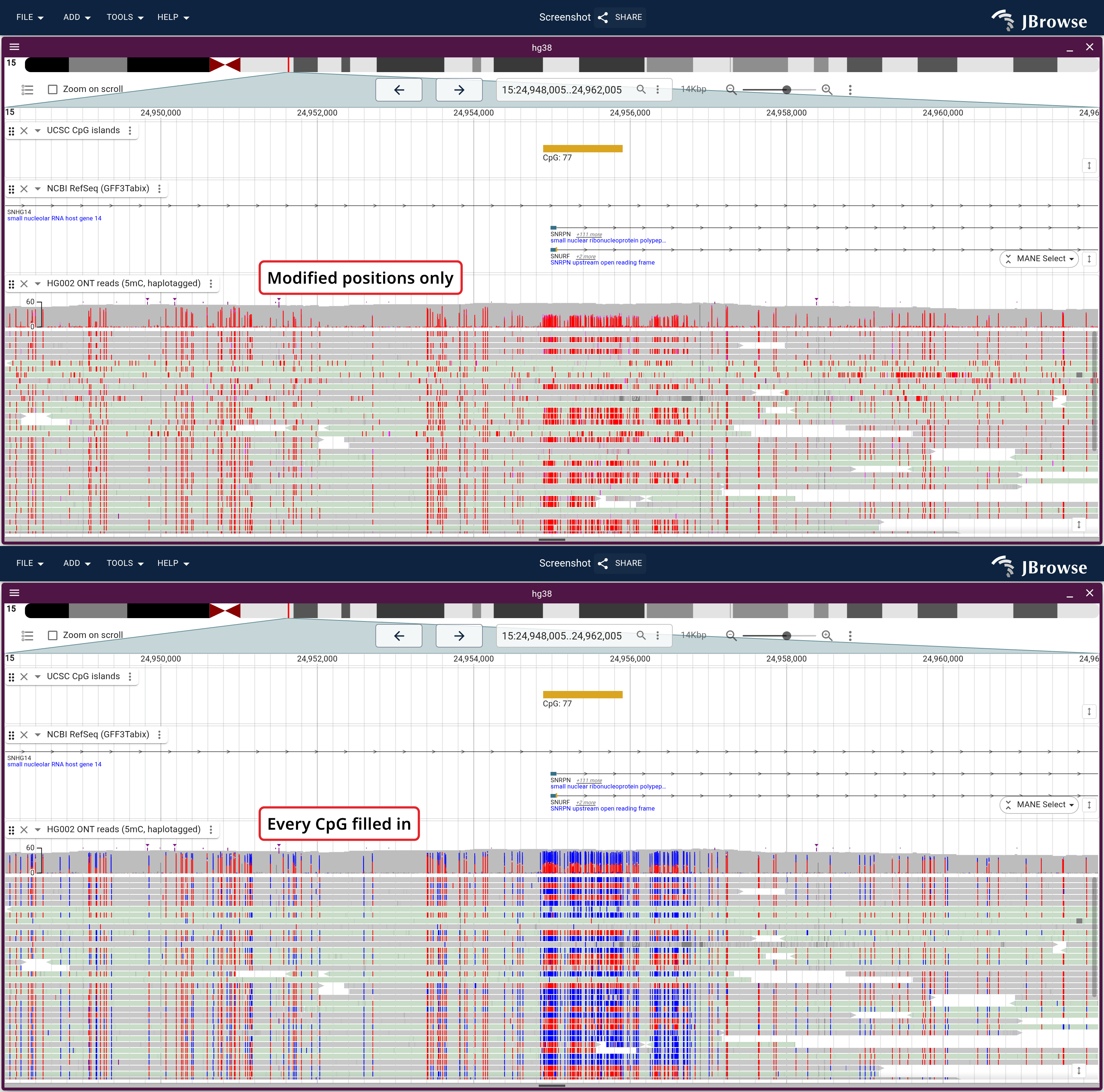1104x1092 pixels.
Task: Close HG002 ONT reads track in bottom view
Action: (24, 830)
